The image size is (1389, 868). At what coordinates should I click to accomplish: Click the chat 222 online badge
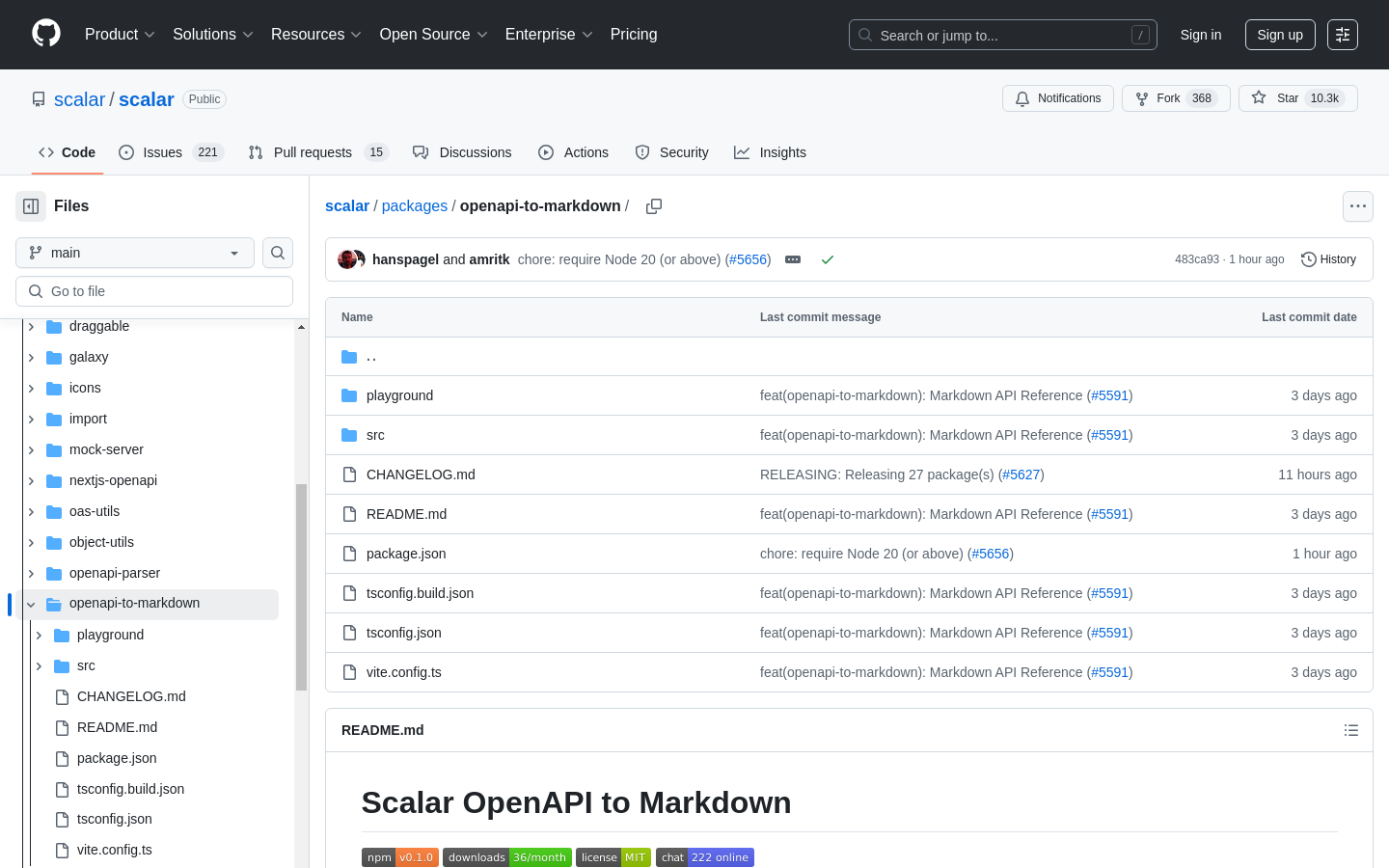(705, 857)
